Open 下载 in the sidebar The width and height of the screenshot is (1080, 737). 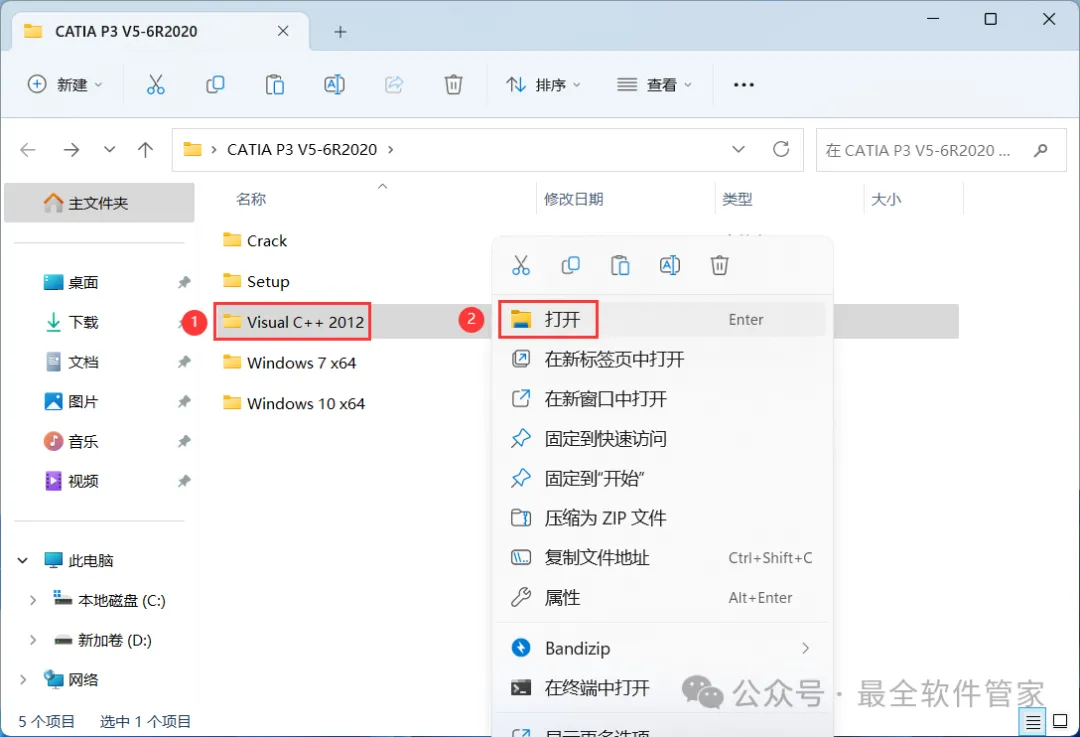[x=83, y=322]
